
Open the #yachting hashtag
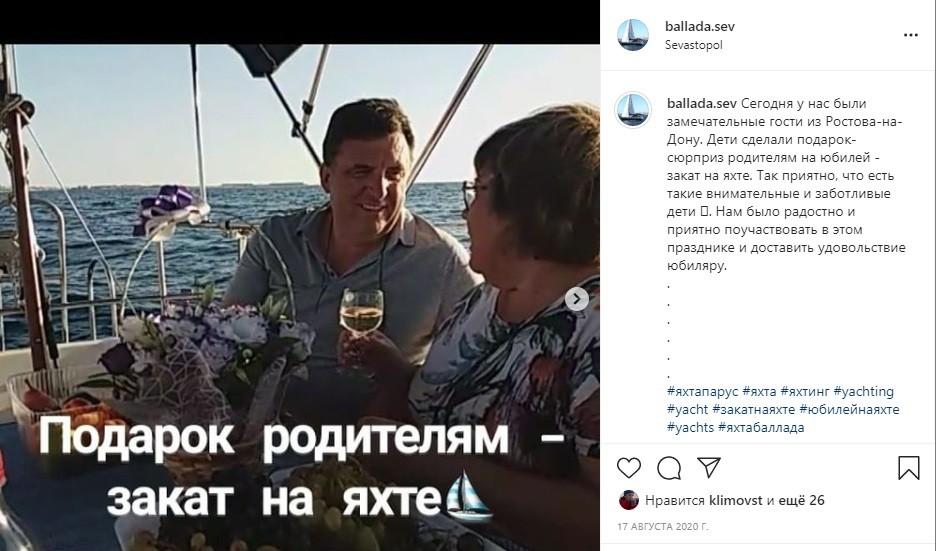click(863, 392)
